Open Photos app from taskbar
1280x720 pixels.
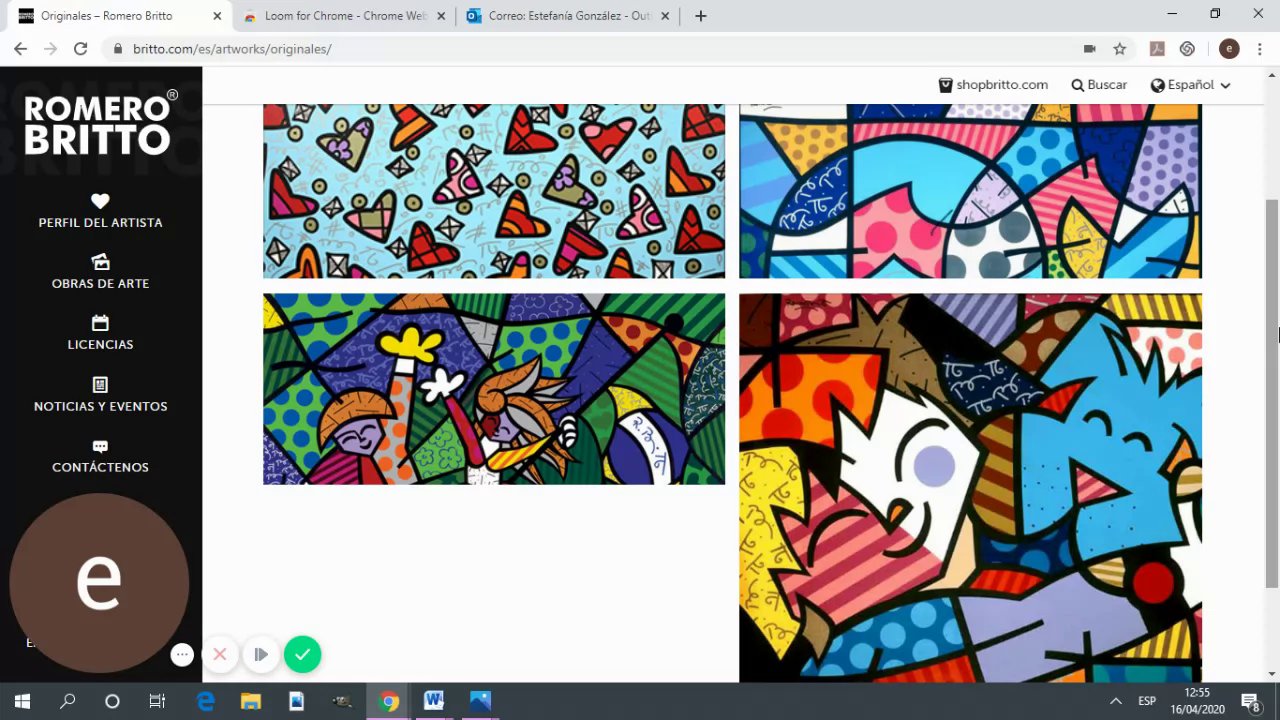click(x=480, y=701)
